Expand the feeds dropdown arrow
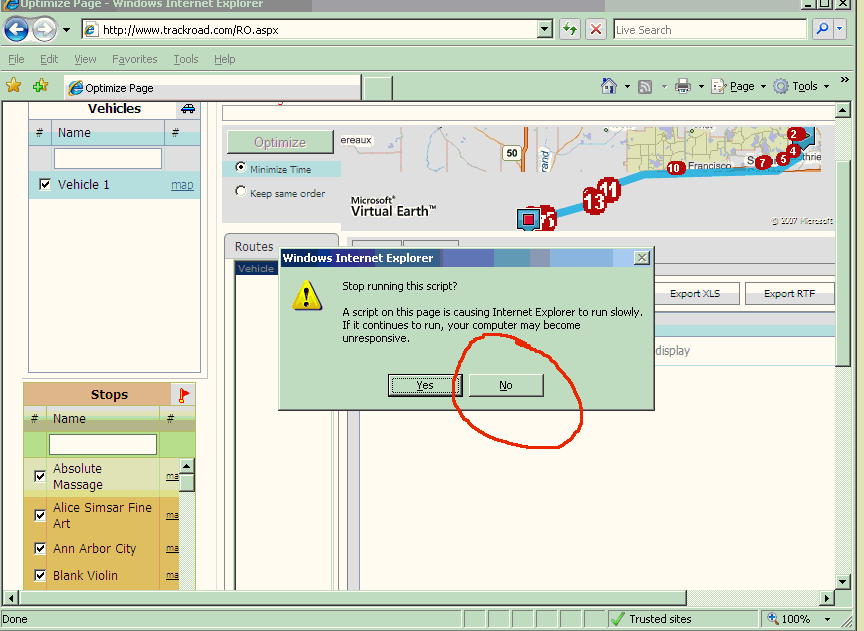Viewport: 864px width, 631px height. click(x=664, y=87)
